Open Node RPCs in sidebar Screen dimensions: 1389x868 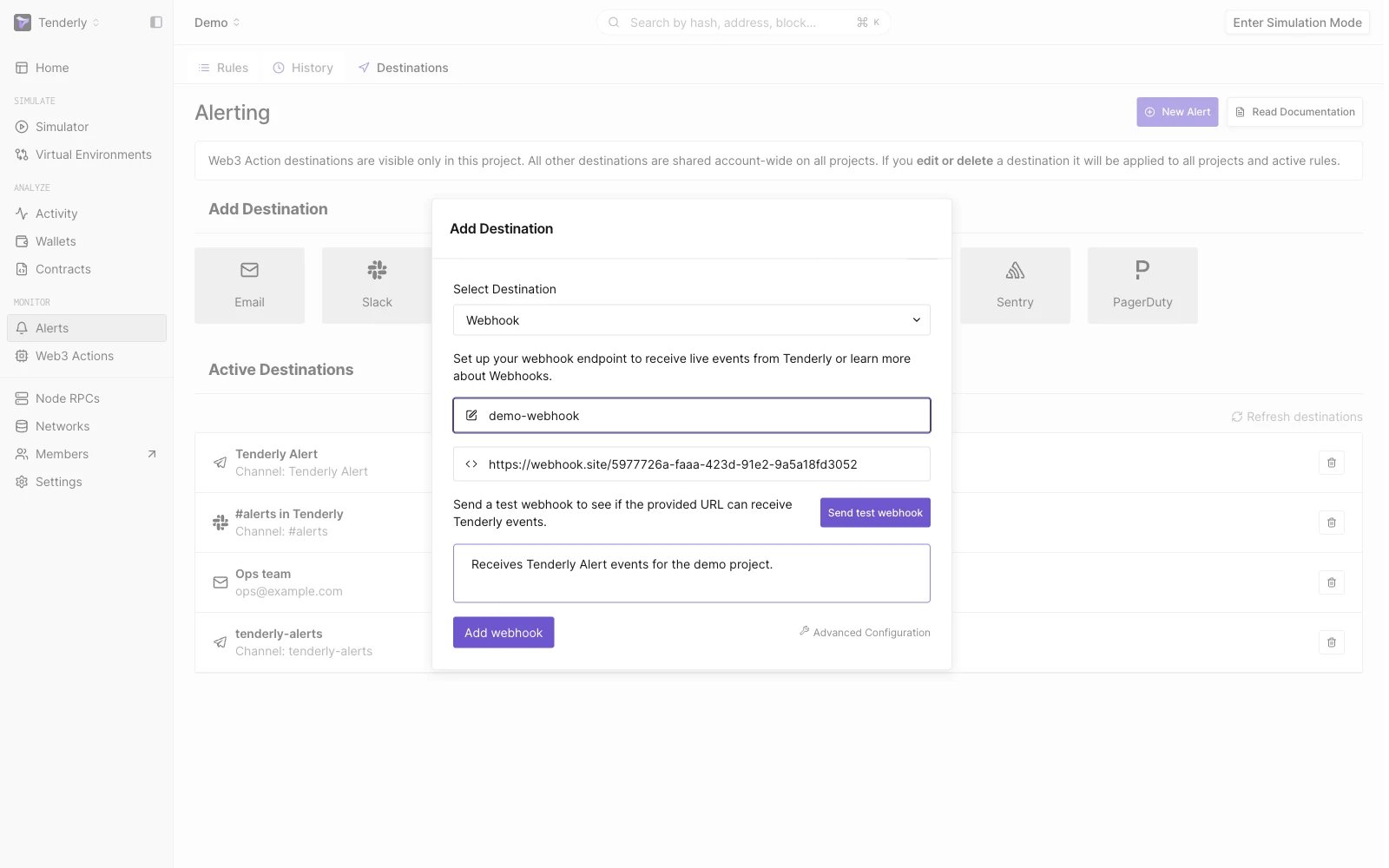pos(87,398)
